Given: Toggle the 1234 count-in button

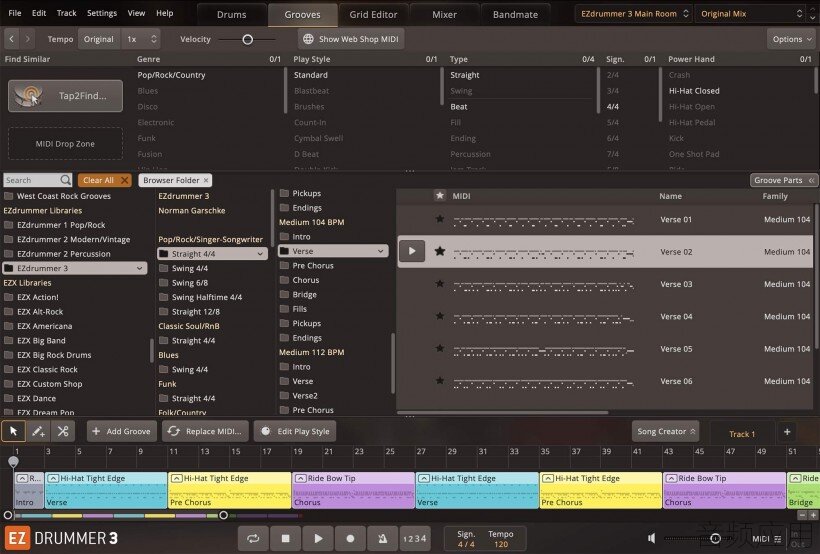Looking at the screenshot, I should pos(415,538).
